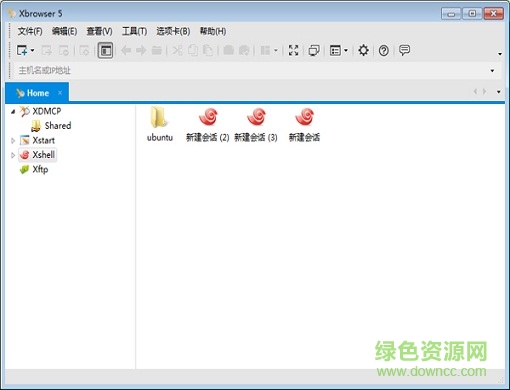Click the first grayed printer-like icon

click(x=228, y=51)
